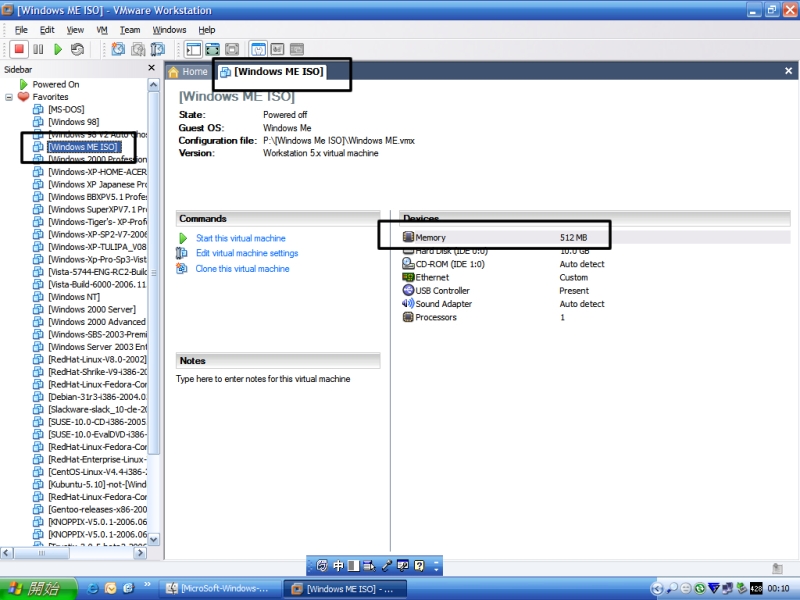Select [MS-DOS] in the Favorites list

click(x=66, y=109)
